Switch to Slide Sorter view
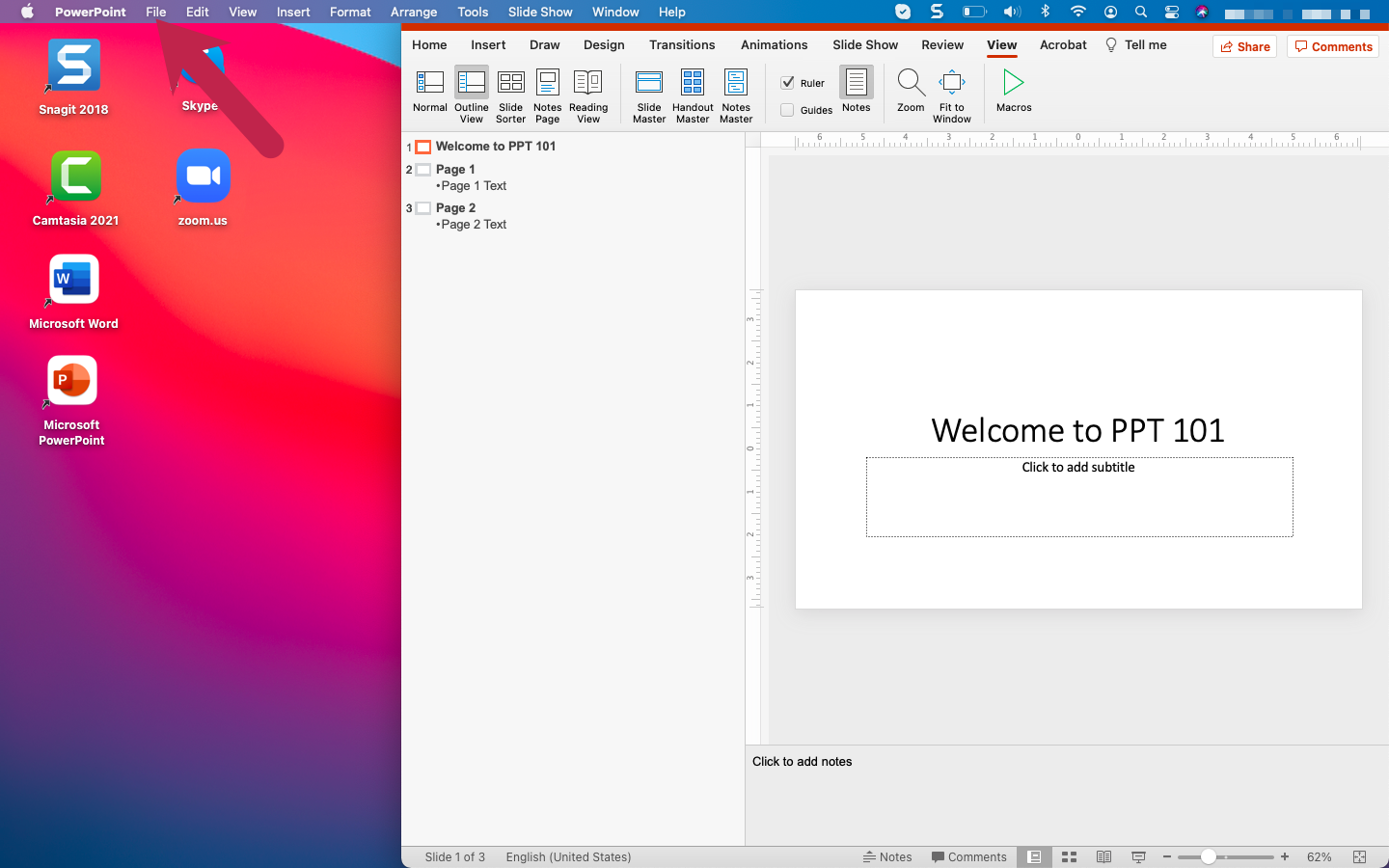Image resolution: width=1389 pixels, height=868 pixels. tap(510, 92)
